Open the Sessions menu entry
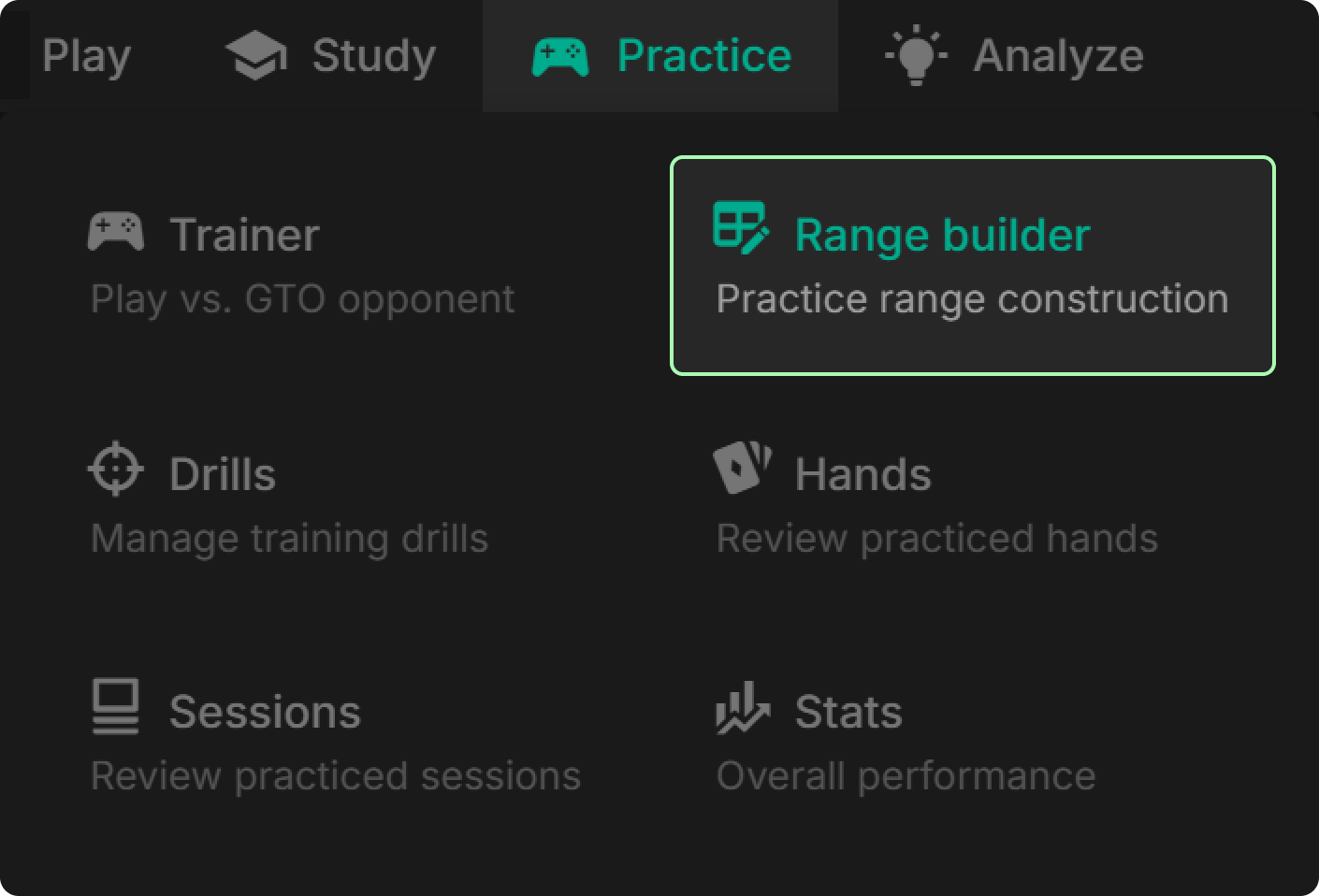The image size is (1319, 896). pos(265,713)
